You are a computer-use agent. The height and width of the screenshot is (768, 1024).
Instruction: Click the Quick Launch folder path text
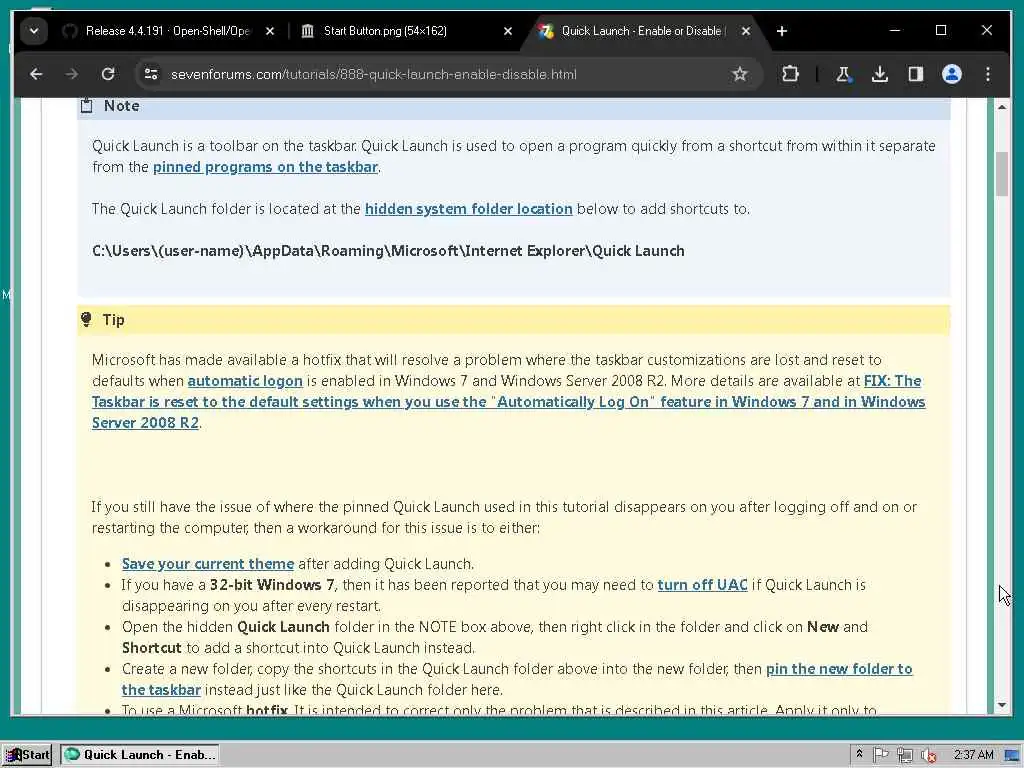[388, 251]
